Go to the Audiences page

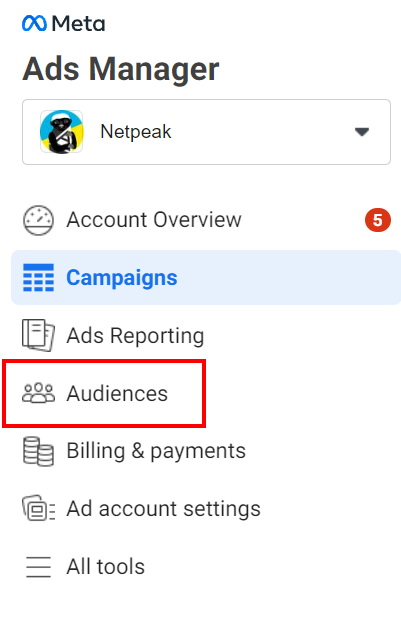pyautogui.click(x=117, y=393)
